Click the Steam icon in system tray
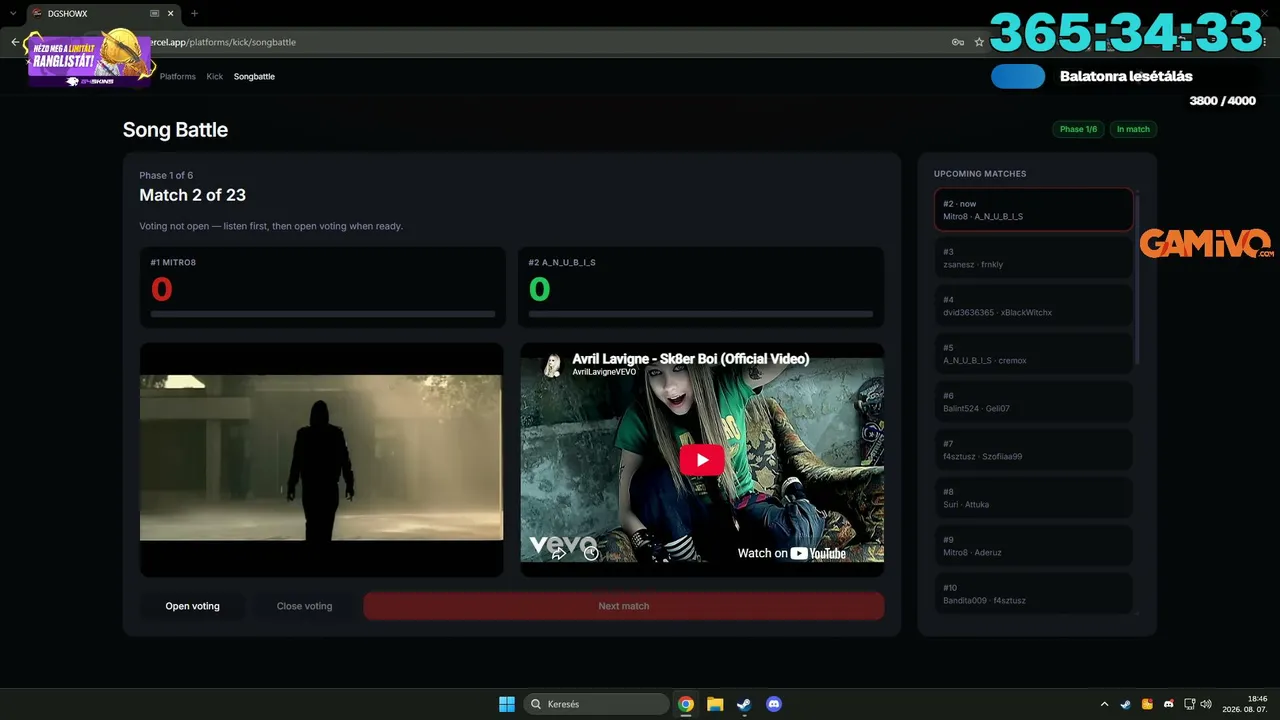This screenshot has width=1280, height=720. tap(1126, 704)
